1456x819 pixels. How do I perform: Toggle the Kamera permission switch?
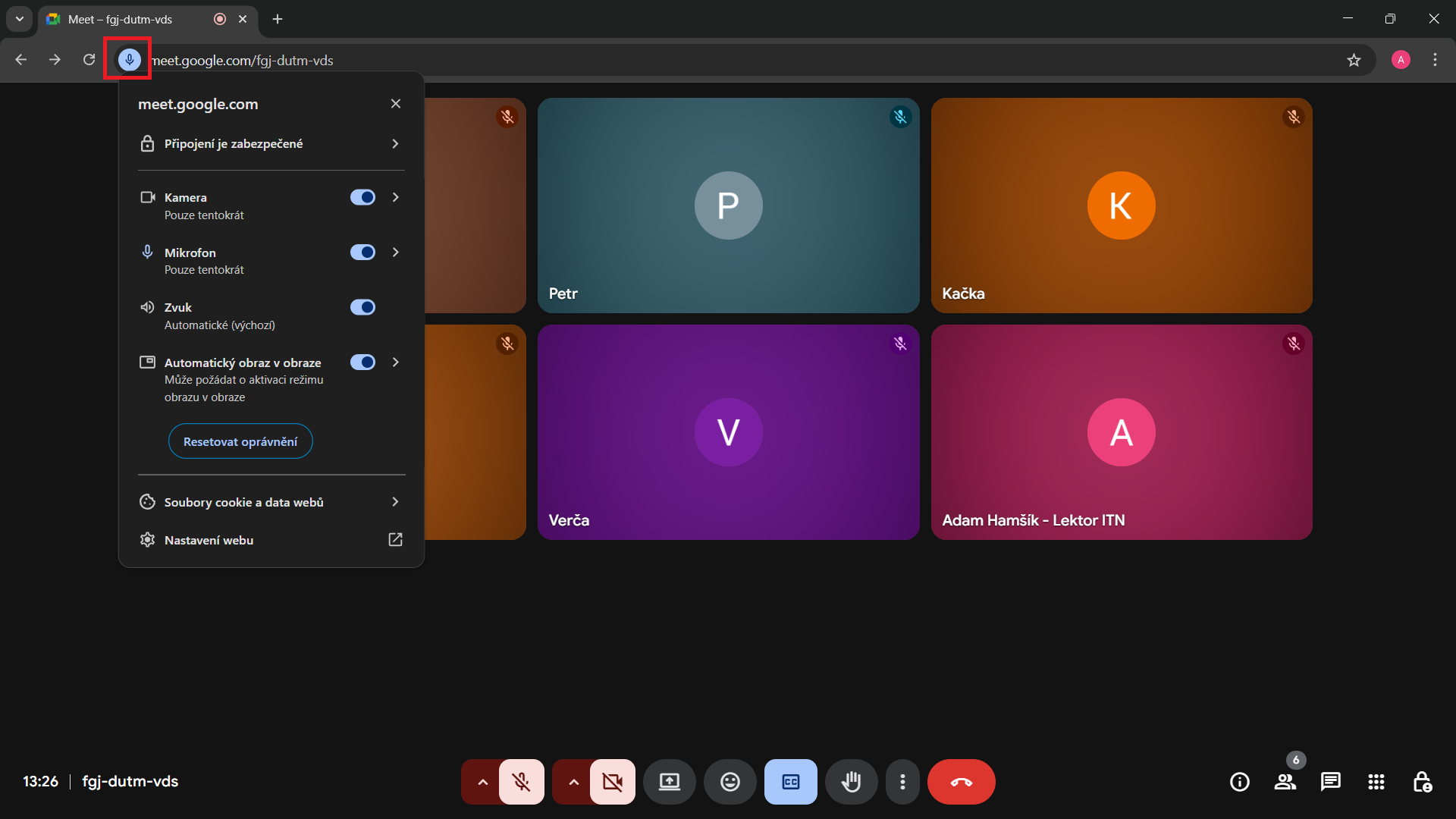click(362, 197)
